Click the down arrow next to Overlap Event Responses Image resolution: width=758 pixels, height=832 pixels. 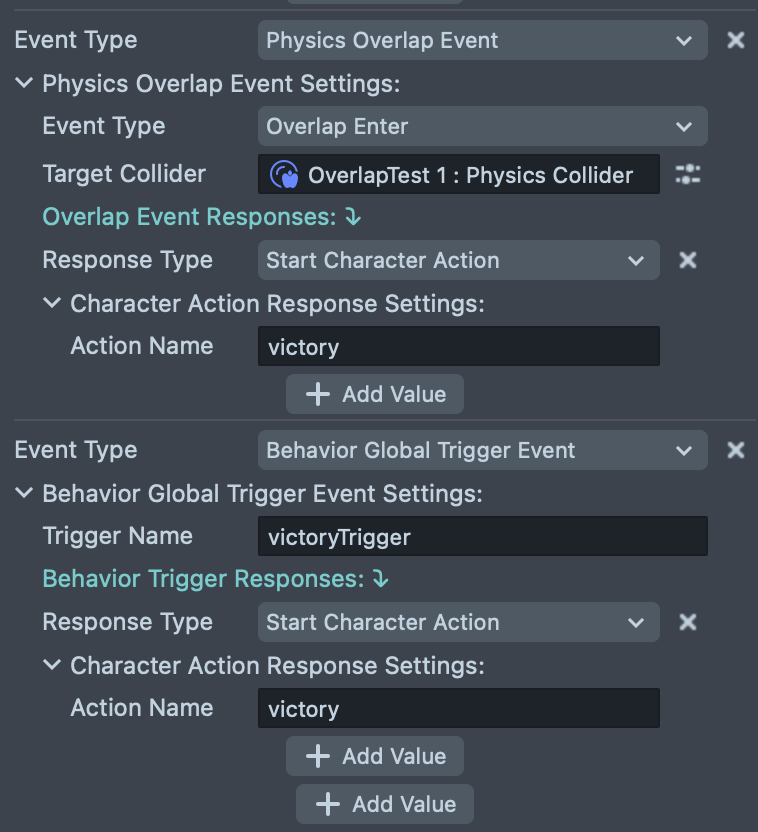coord(352,217)
